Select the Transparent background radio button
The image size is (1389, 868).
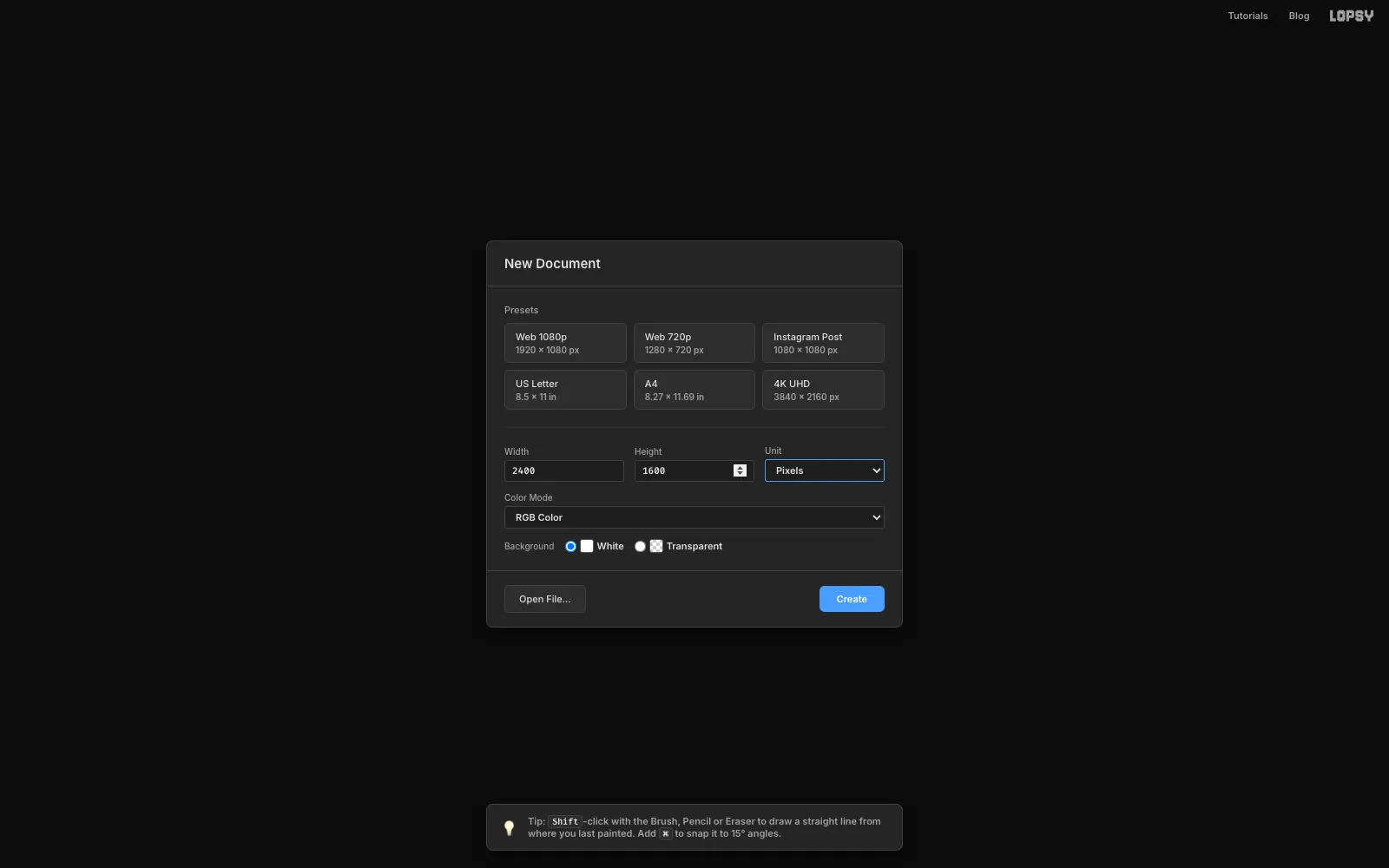point(640,546)
